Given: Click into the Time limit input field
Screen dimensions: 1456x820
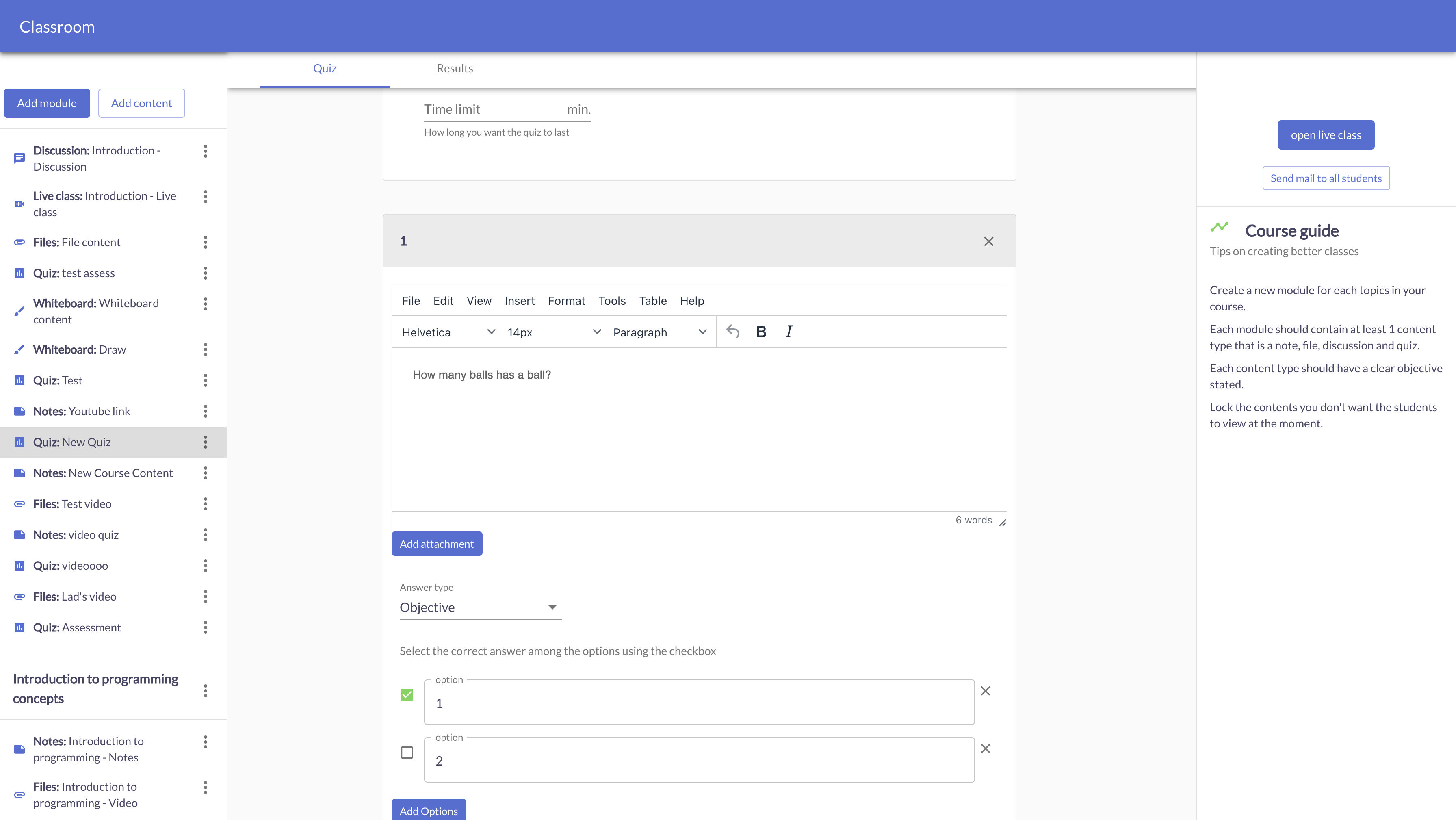Looking at the screenshot, I should tap(492, 109).
